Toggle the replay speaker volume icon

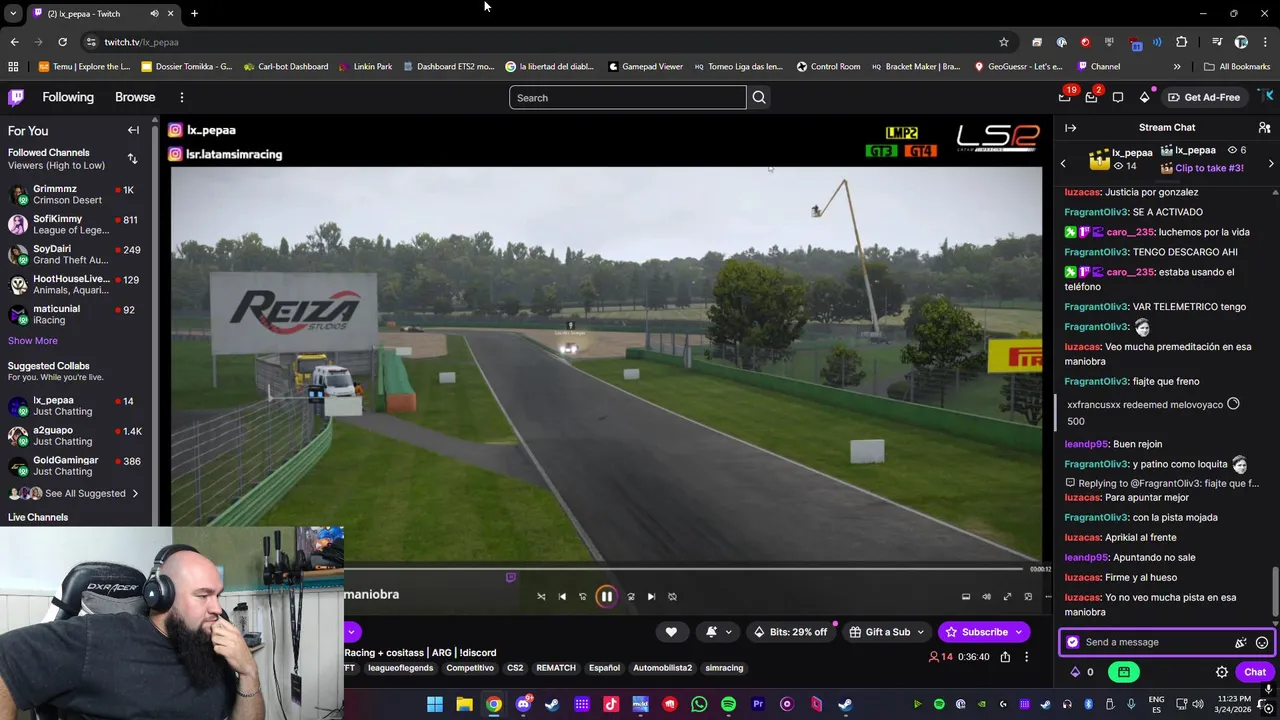click(x=986, y=597)
